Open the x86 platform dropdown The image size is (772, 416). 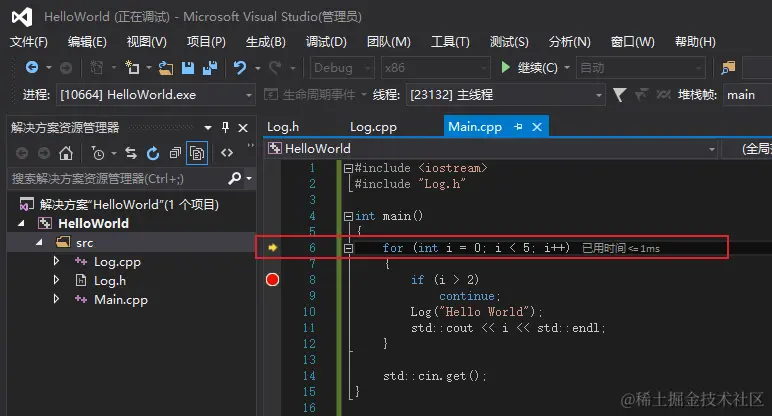click(x=436, y=68)
